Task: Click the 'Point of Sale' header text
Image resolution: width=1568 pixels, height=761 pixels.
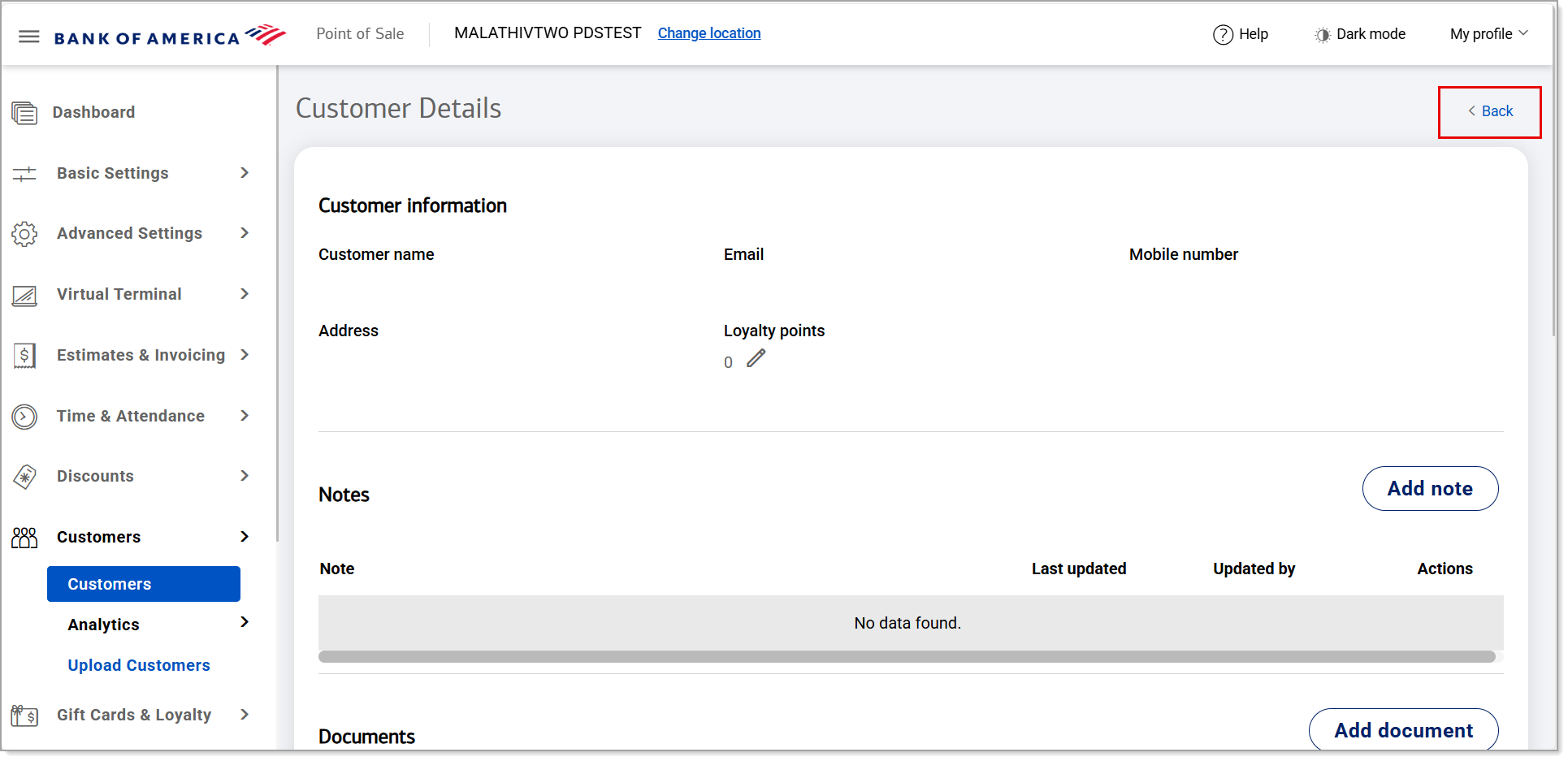Action: (360, 34)
